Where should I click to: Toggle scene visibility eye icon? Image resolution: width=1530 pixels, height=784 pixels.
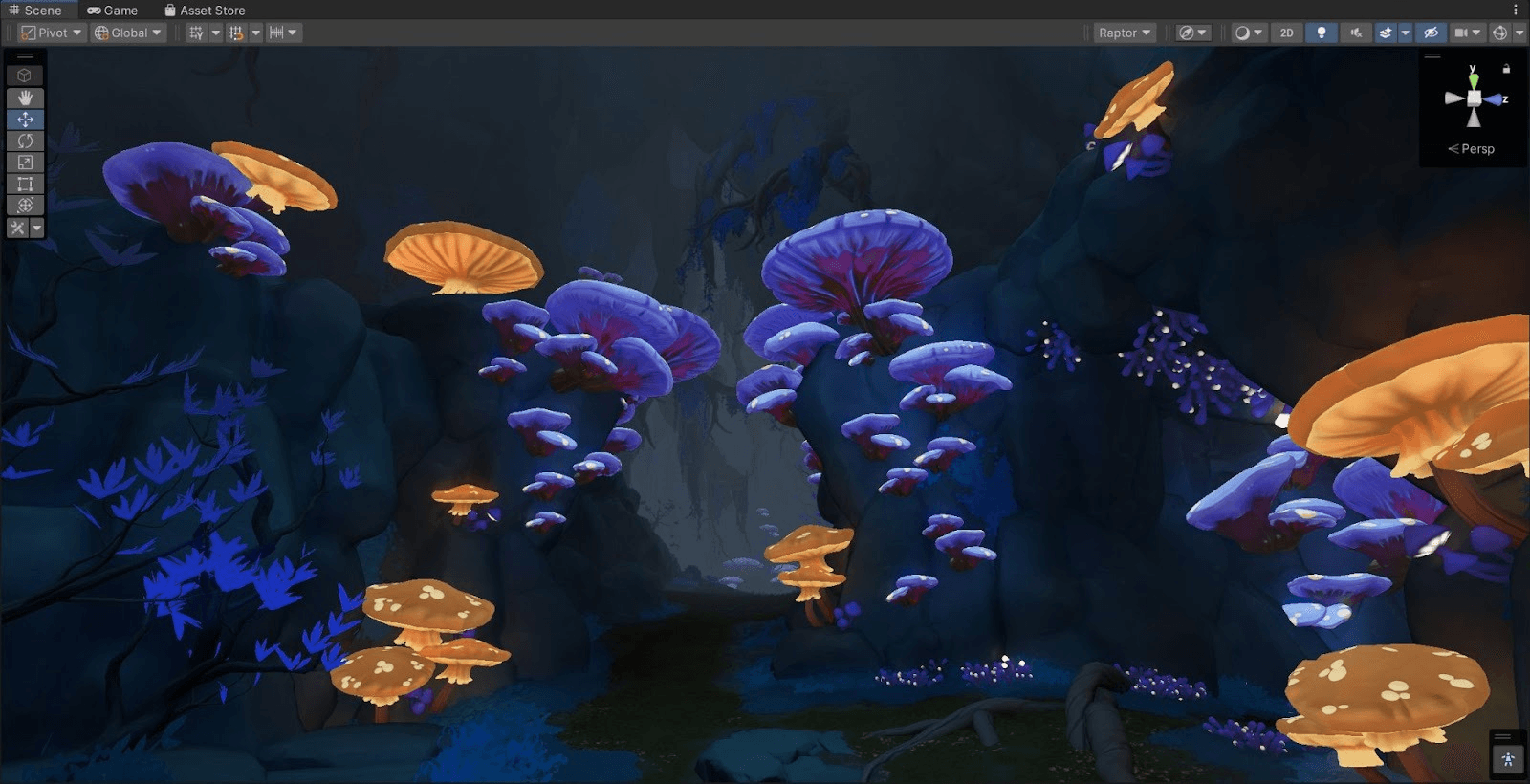point(1431,33)
